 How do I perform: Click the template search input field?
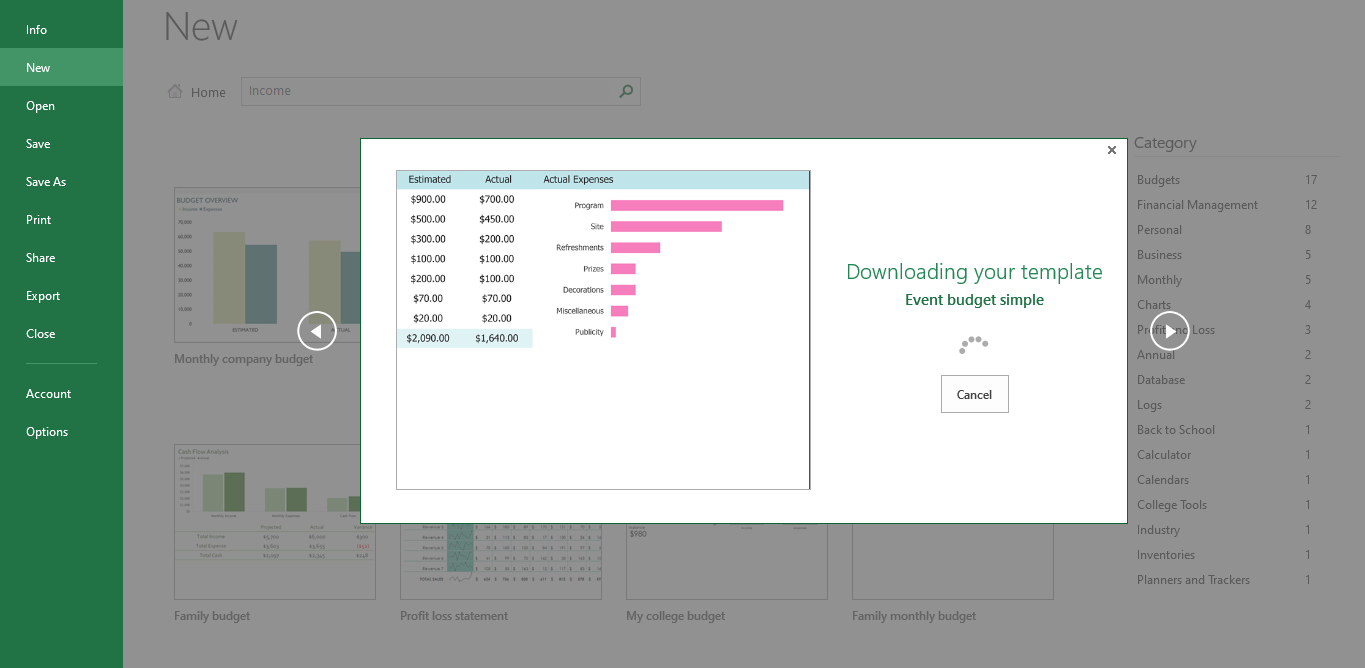[430, 91]
